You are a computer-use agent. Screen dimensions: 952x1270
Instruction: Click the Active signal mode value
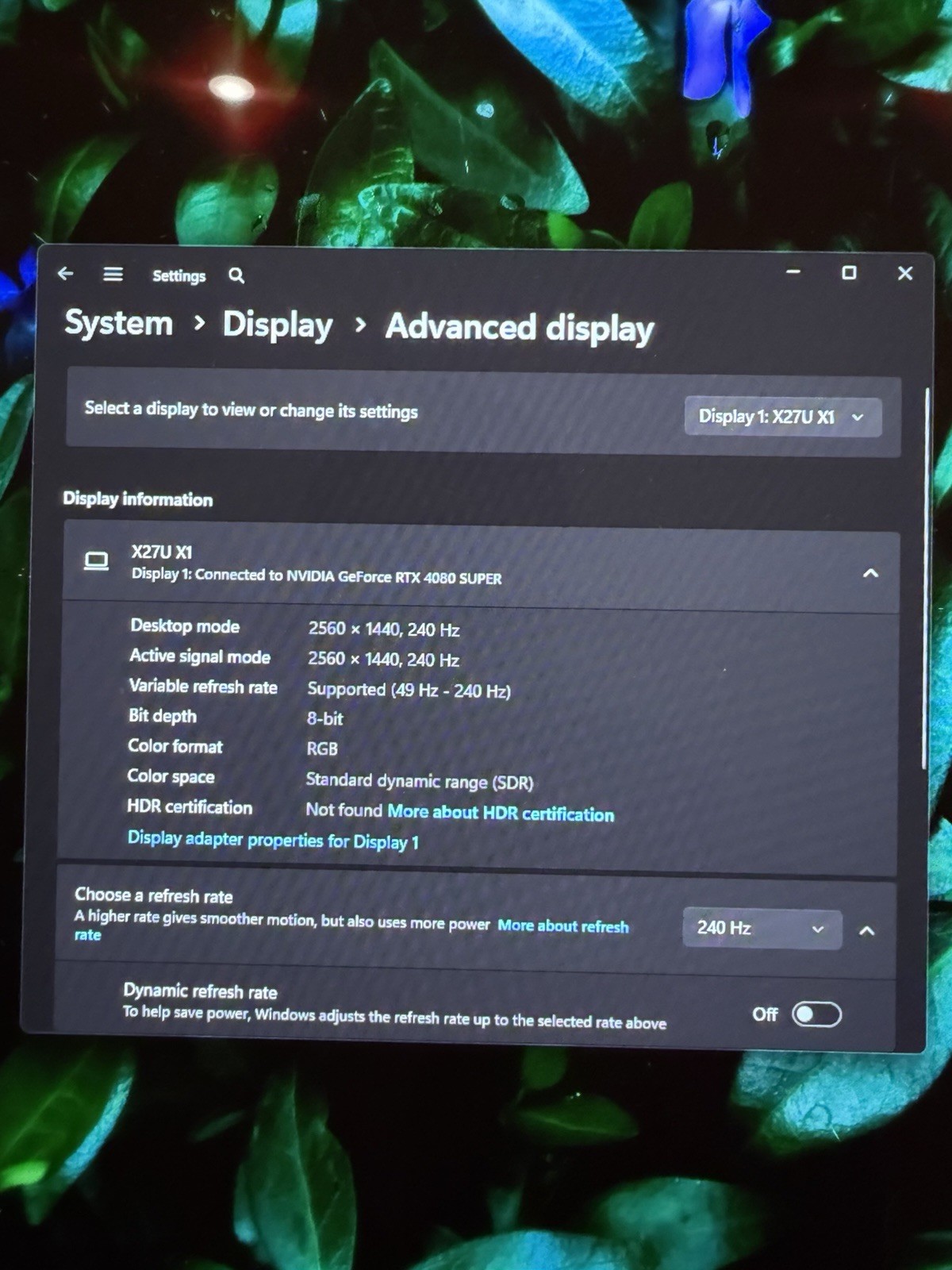(383, 660)
